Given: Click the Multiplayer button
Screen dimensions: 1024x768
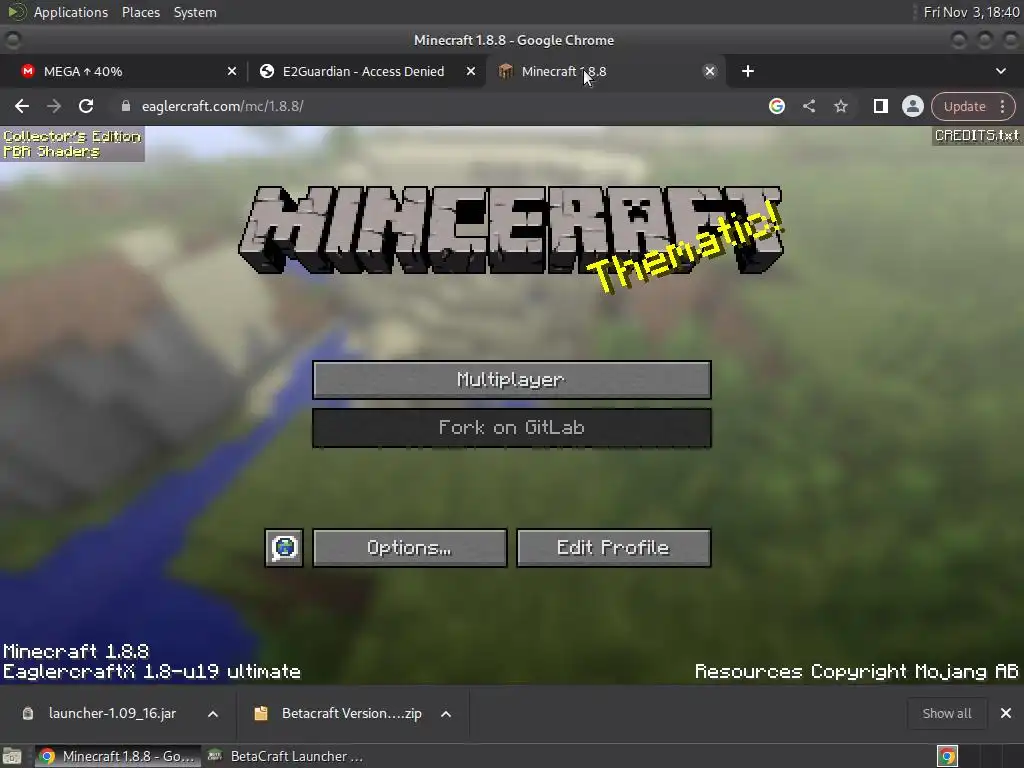Looking at the screenshot, I should (512, 379).
